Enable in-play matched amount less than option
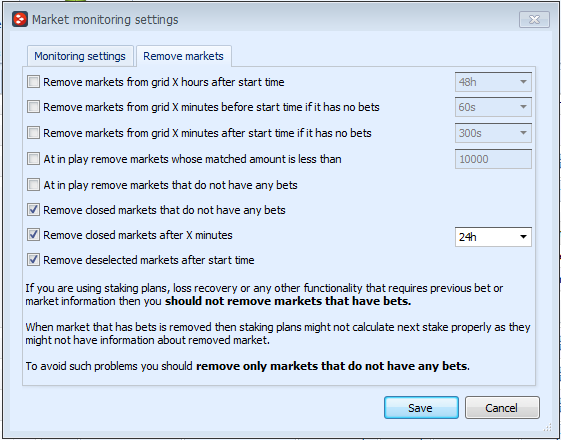This screenshot has height=440, width=561. 34,158
